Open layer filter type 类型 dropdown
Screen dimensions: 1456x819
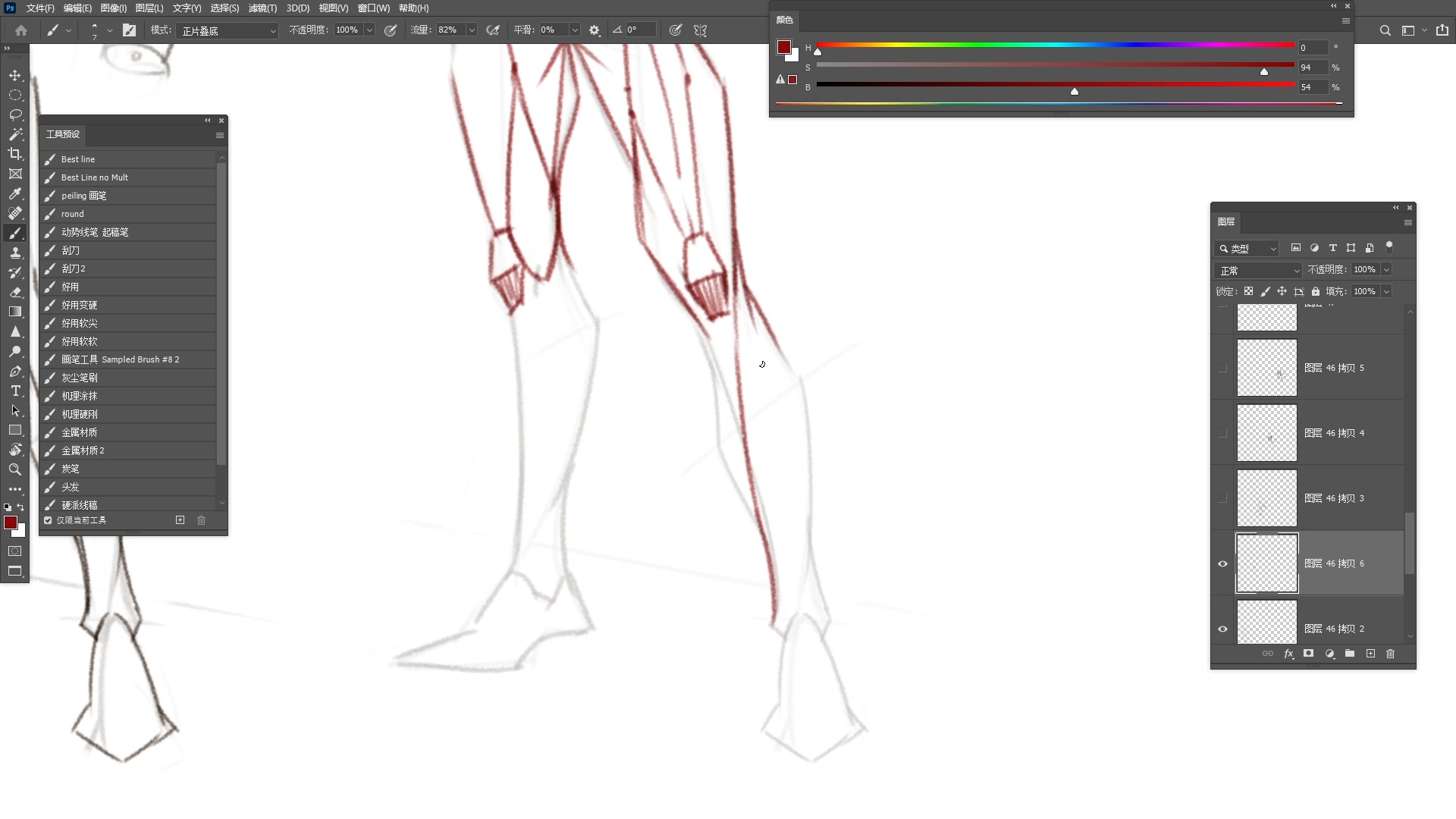point(1247,248)
